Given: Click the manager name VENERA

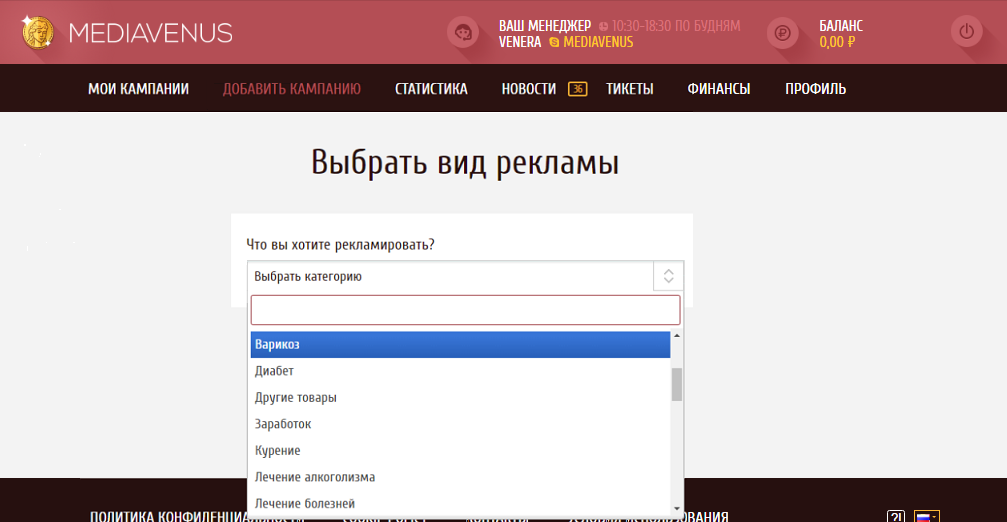Looking at the screenshot, I should (520, 42).
